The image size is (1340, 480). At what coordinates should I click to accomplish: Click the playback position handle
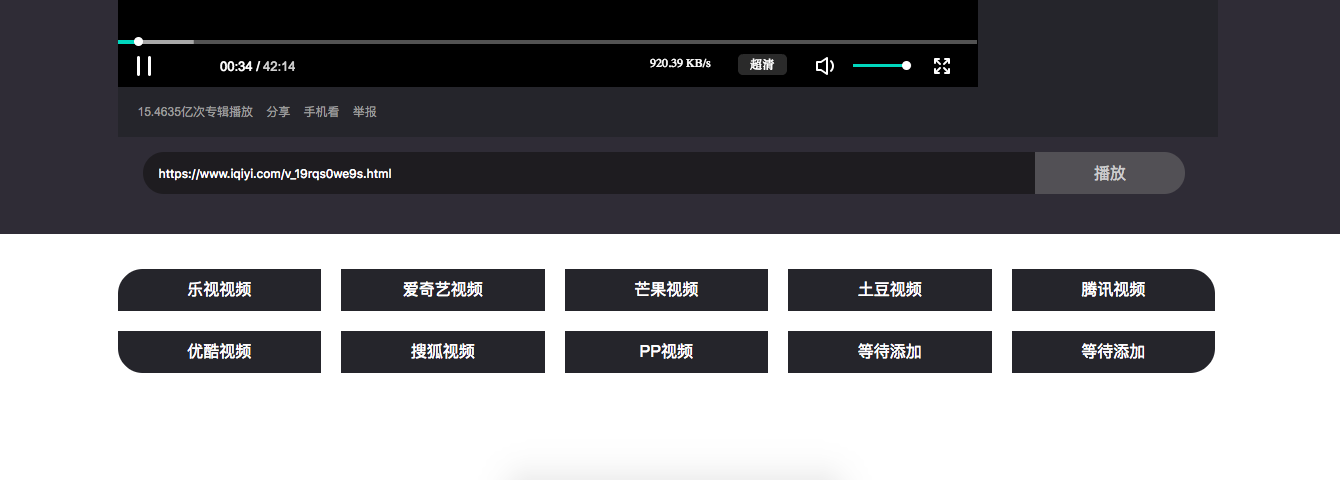138,42
